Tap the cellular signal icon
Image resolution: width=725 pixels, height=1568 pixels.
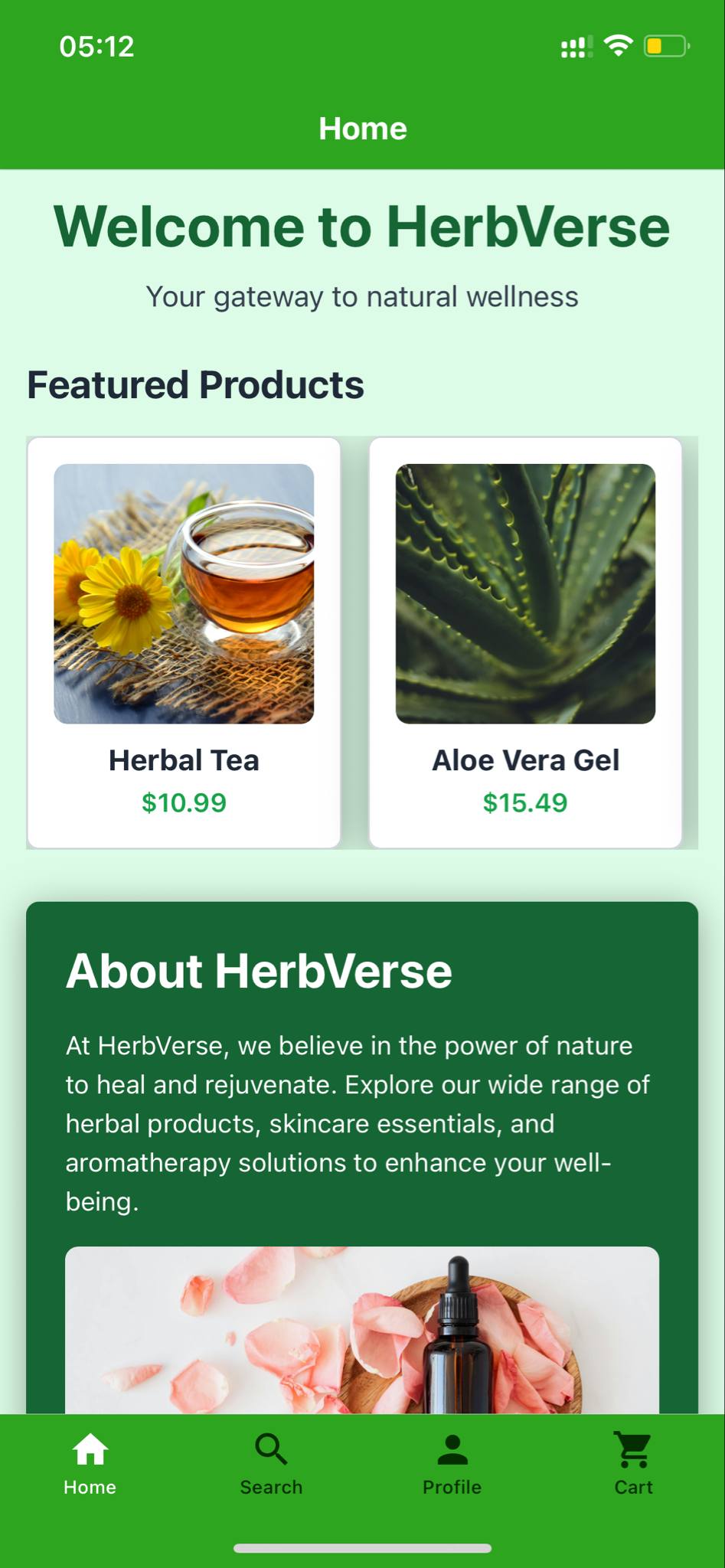click(576, 47)
